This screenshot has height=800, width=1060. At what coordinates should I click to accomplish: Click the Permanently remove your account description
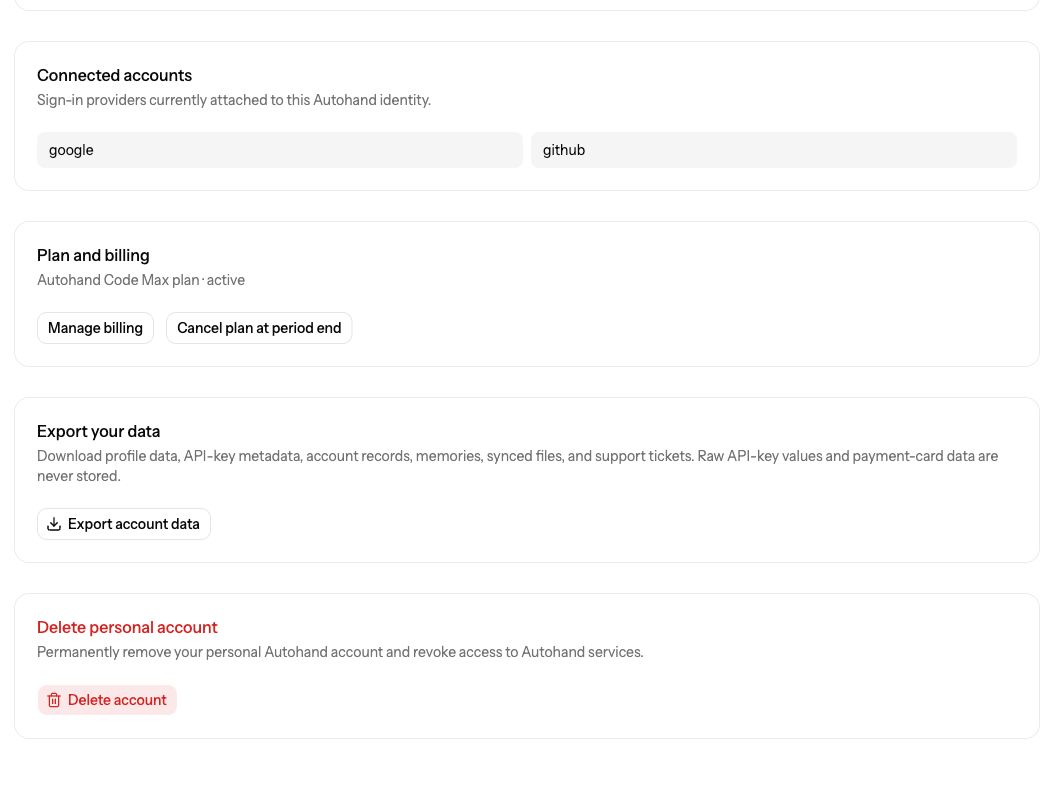tap(340, 652)
